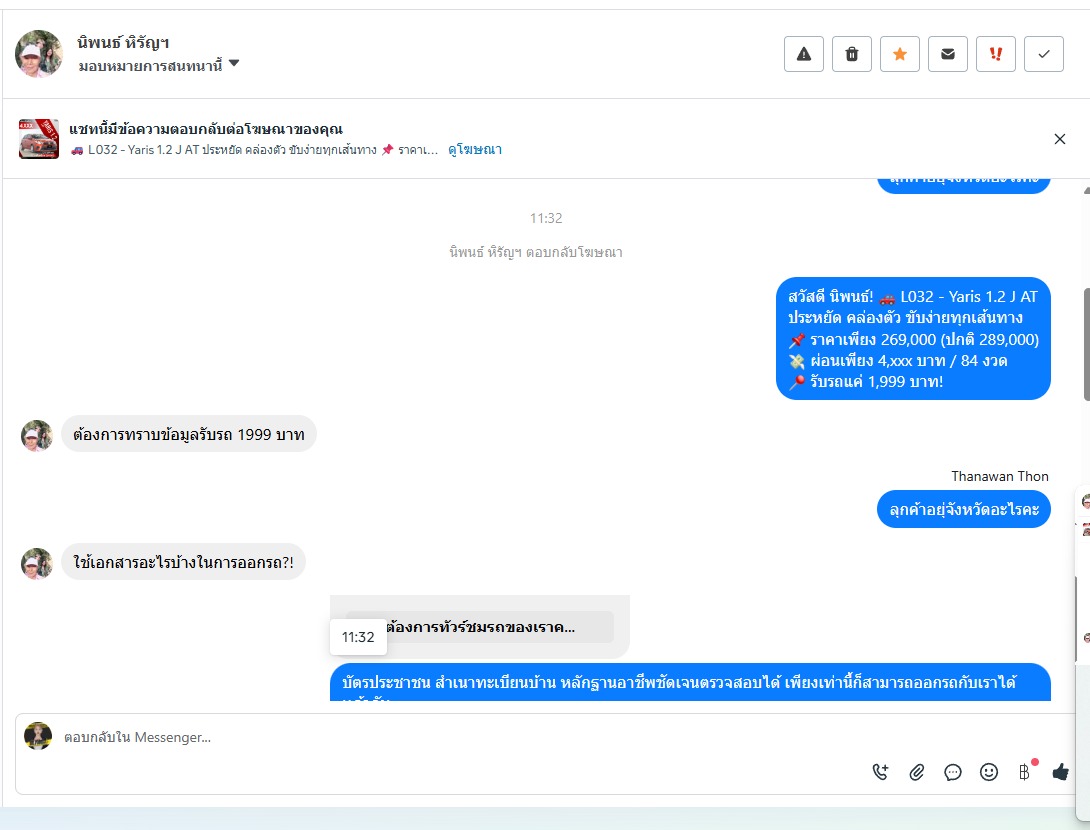This screenshot has width=1090, height=830.
Task: Open saved replies speech bubble icon
Action: pos(952,772)
